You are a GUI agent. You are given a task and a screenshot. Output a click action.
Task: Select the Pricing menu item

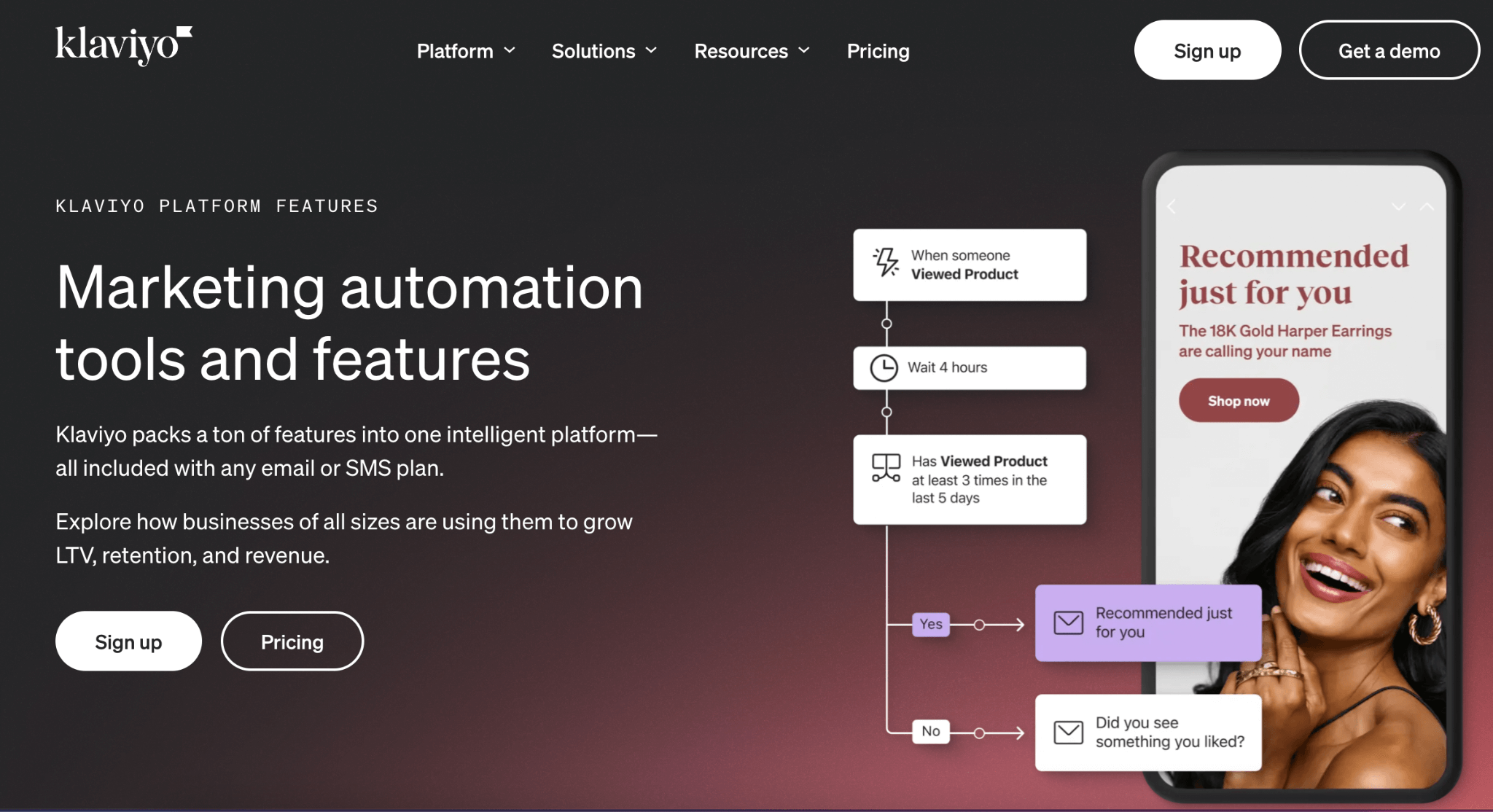pyautogui.click(x=877, y=49)
